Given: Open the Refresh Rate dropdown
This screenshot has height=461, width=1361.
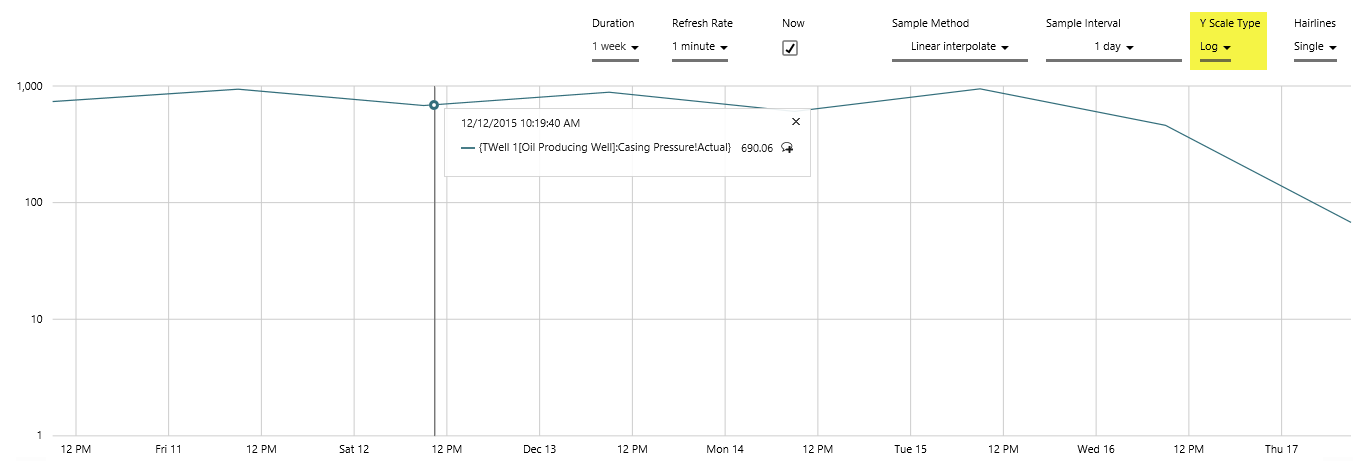Looking at the screenshot, I should pyautogui.click(x=699, y=47).
